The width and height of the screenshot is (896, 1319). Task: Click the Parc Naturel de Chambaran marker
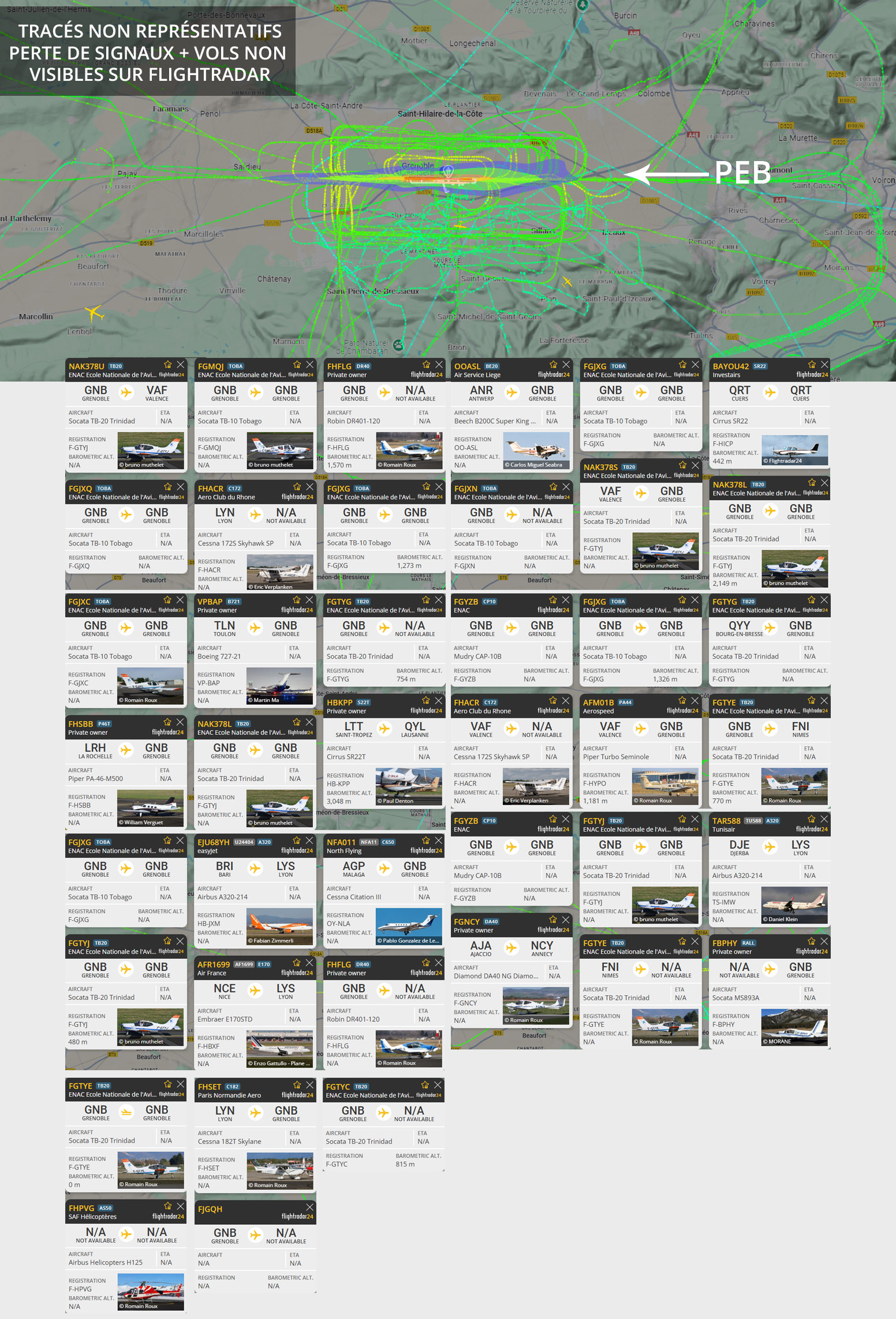click(398, 345)
